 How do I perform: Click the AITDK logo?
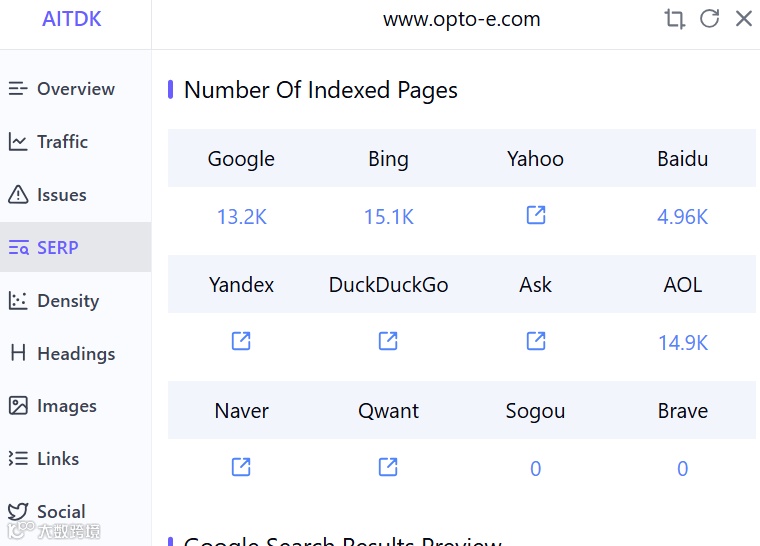point(72,19)
